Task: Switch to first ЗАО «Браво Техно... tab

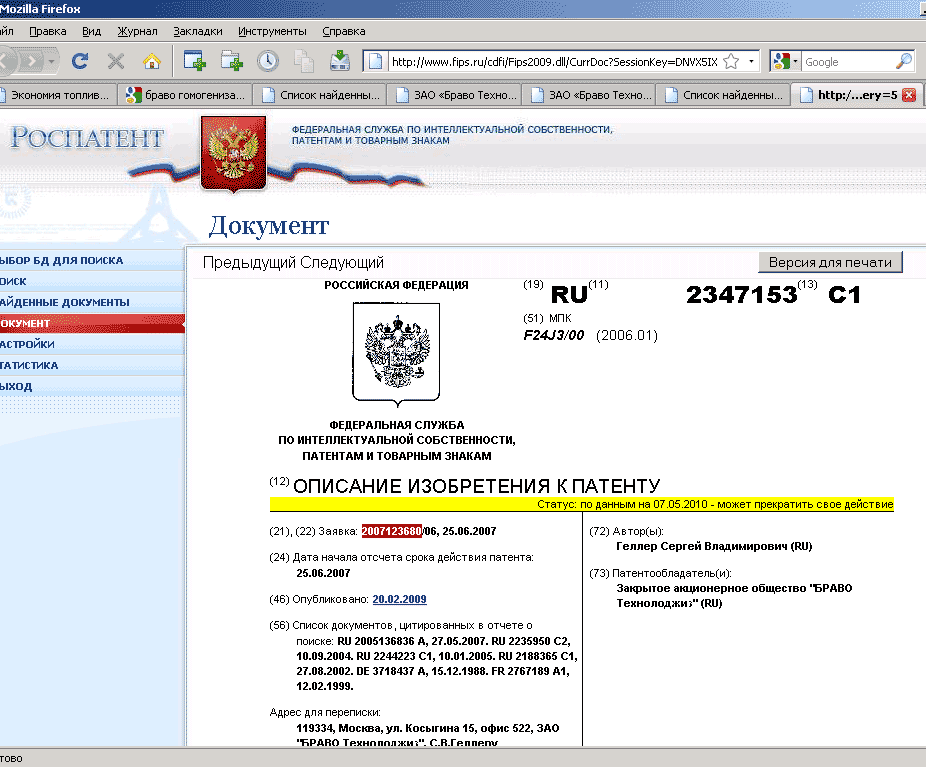Action: click(455, 95)
